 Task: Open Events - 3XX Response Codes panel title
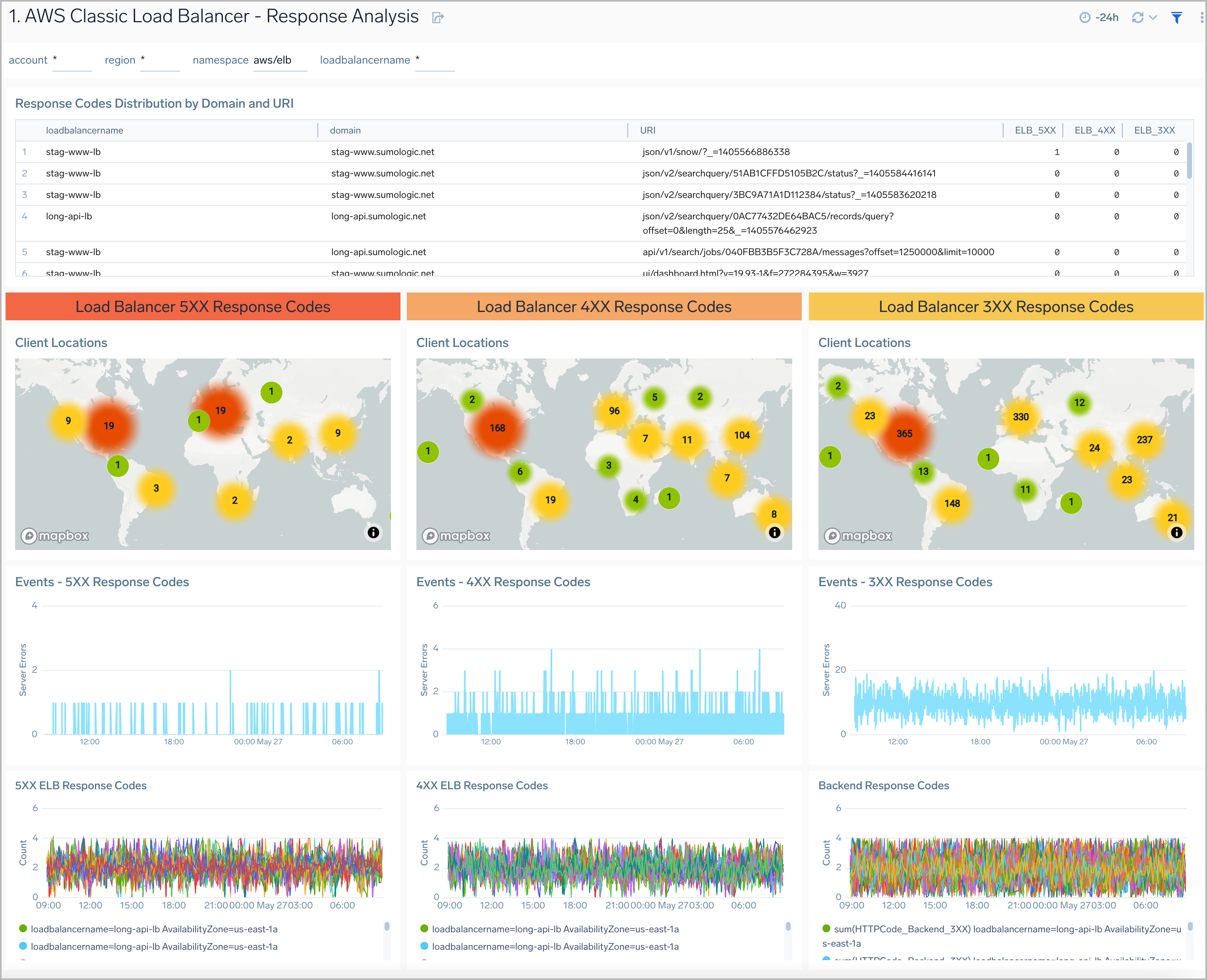coord(905,582)
